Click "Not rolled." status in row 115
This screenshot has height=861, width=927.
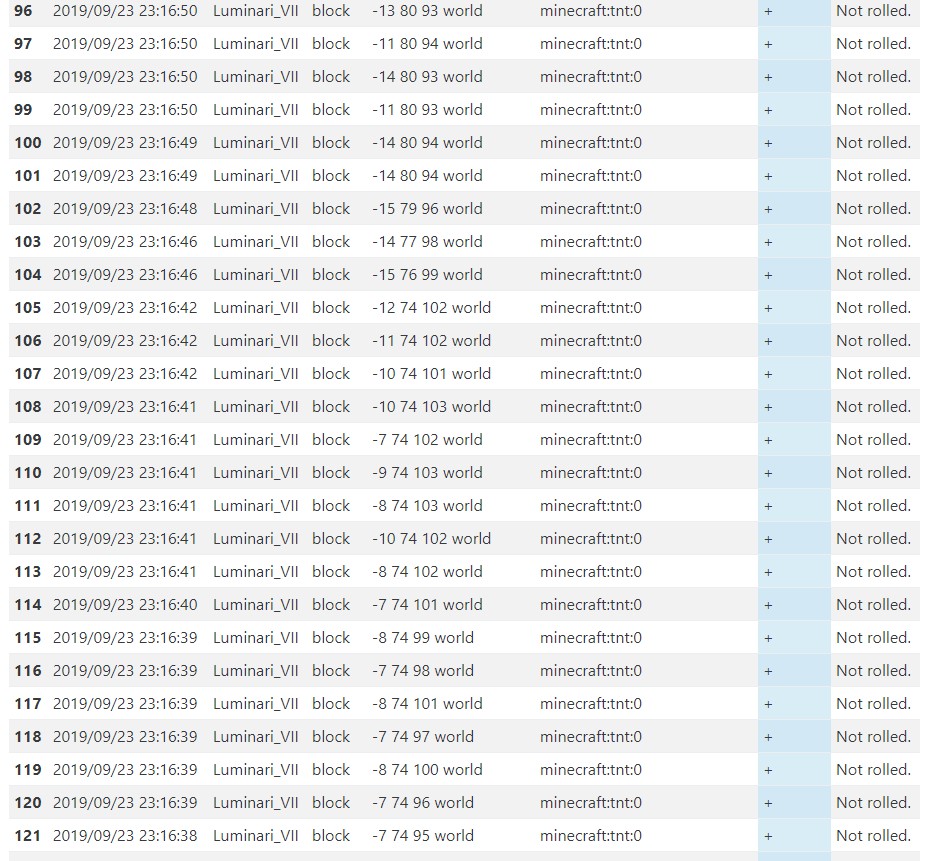873,637
